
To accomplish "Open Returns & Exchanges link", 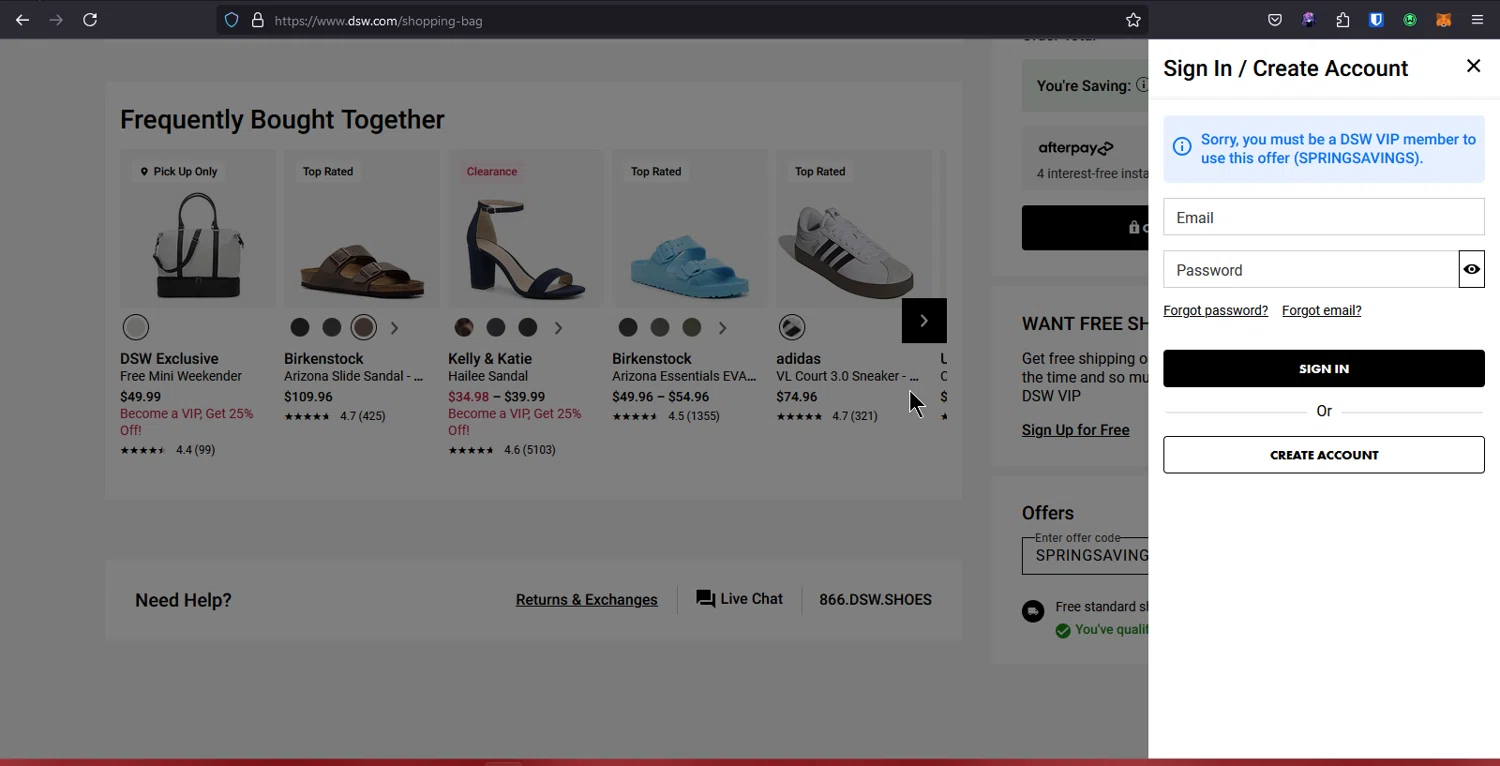I will coord(587,600).
